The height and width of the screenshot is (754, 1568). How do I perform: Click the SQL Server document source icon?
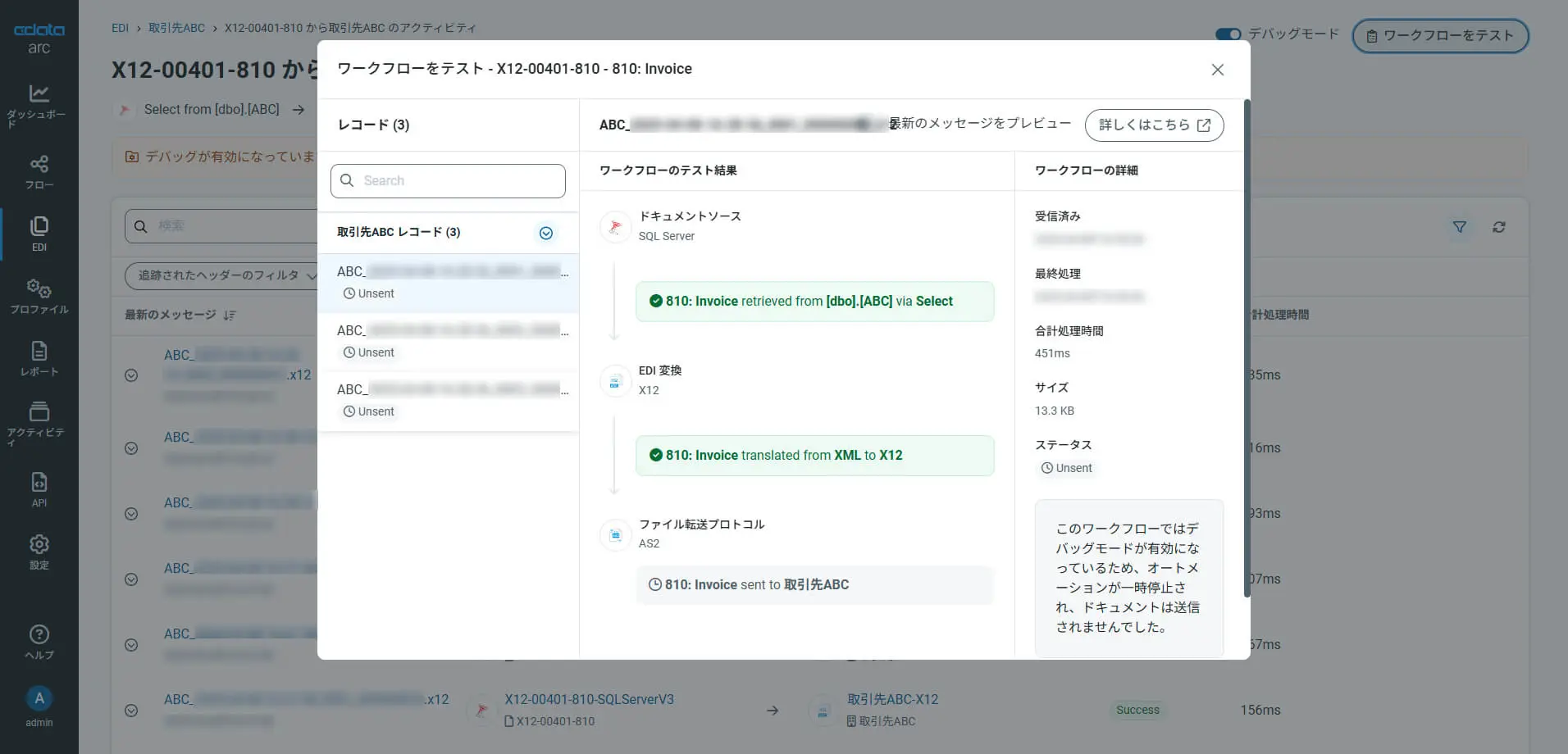pos(615,226)
